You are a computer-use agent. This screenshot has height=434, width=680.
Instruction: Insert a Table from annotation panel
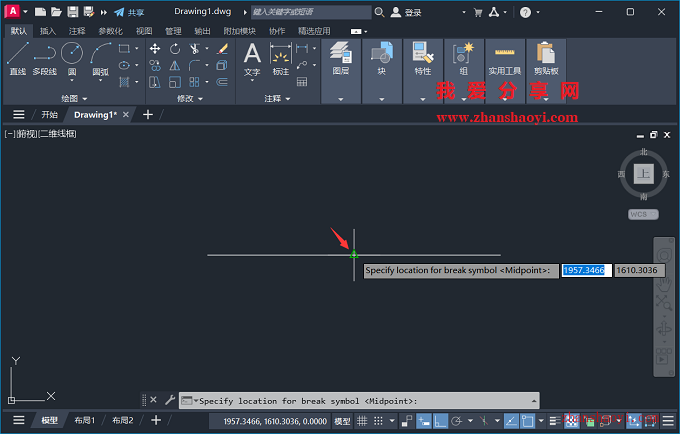(302, 82)
